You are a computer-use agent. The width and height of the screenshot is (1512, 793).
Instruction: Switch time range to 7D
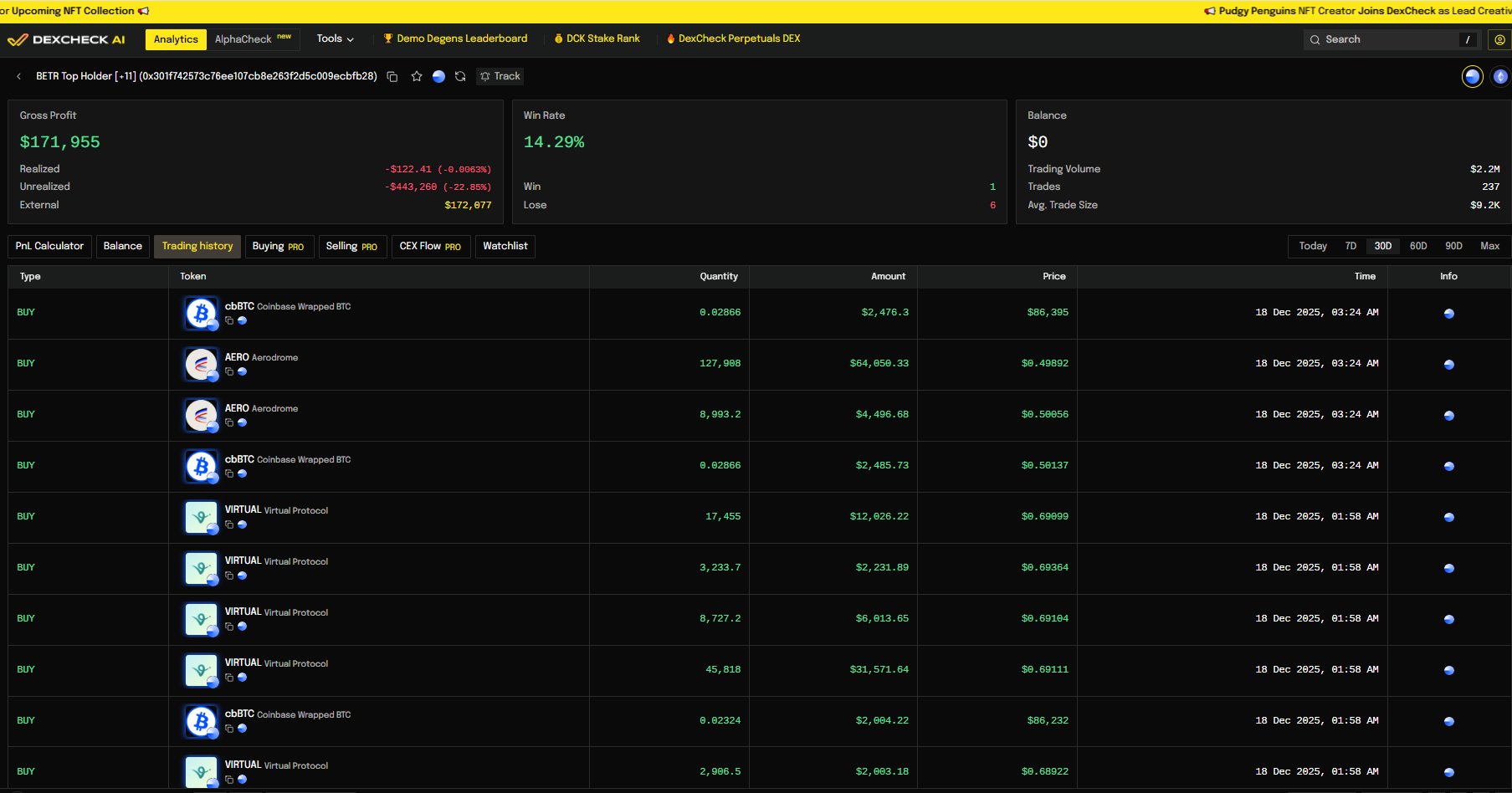click(x=1351, y=246)
